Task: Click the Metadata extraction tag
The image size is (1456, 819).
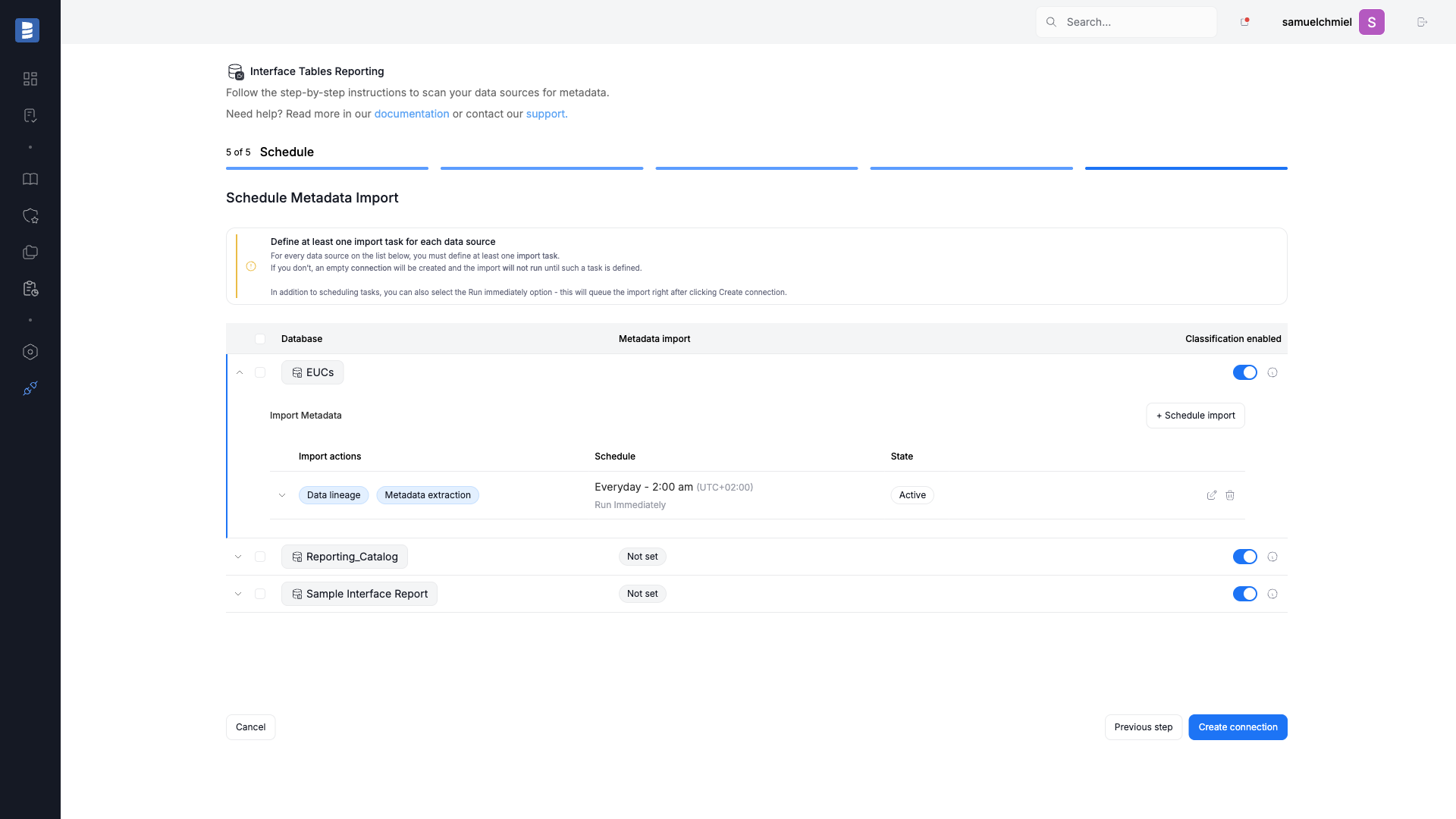Action: click(x=428, y=495)
